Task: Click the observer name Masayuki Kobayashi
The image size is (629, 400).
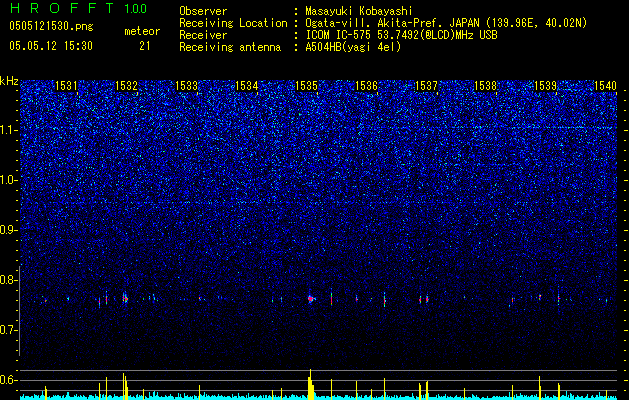Action: pyautogui.click(x=359, y=11)
